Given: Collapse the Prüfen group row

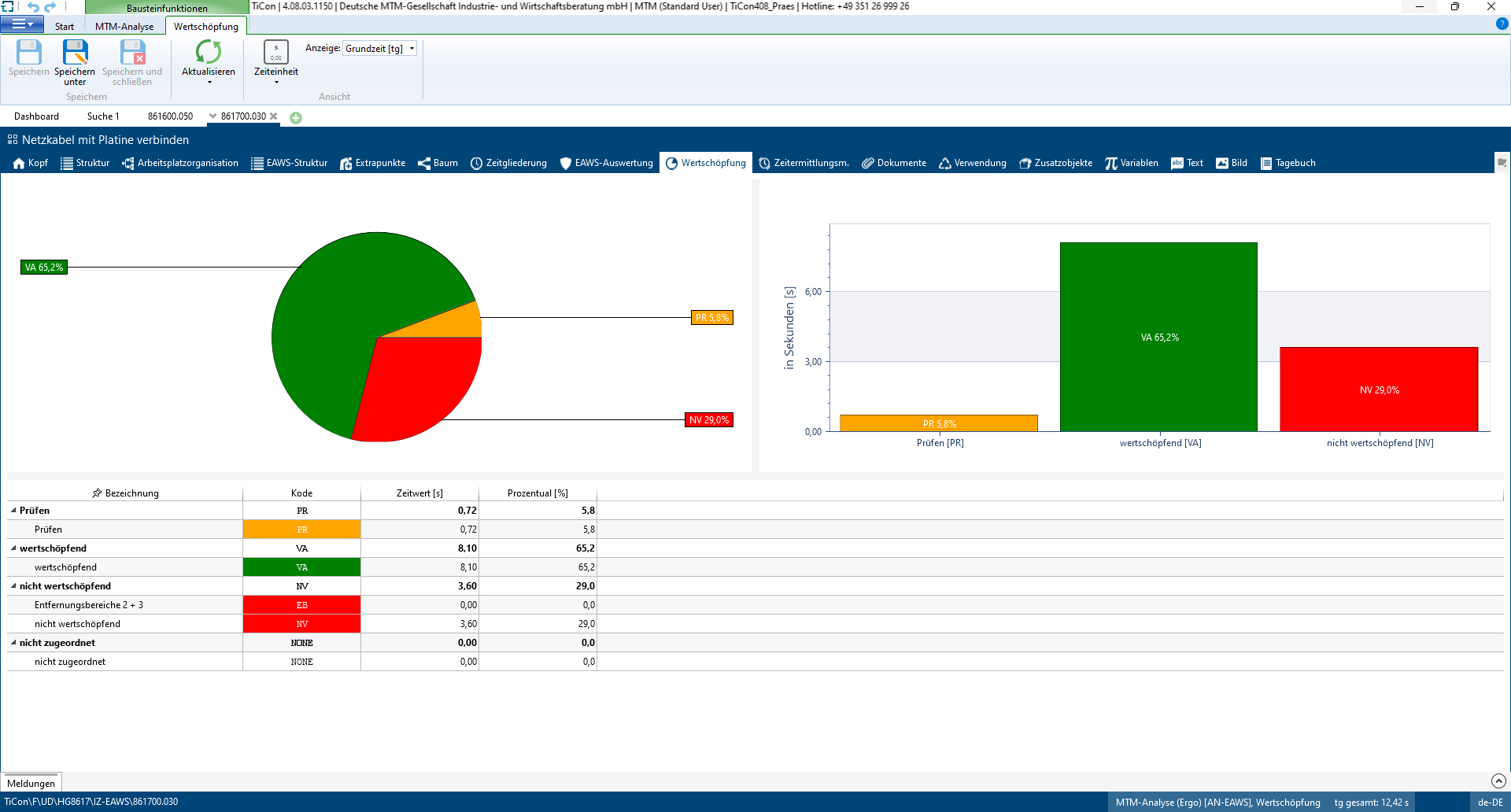Looking at the screenshot, I should point(13,511).
